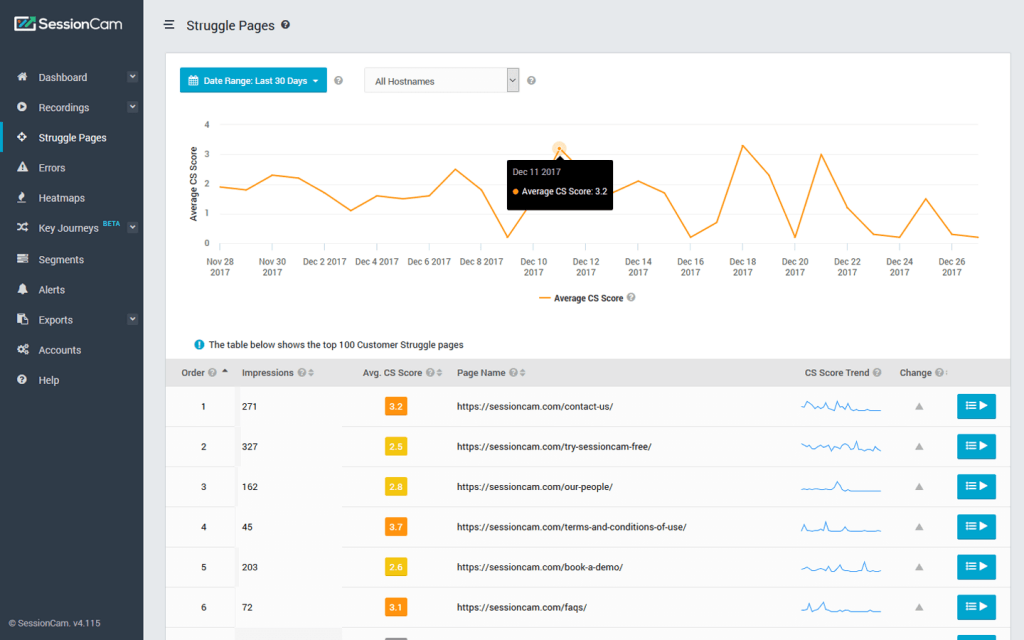Expand the Dashboard submenu chevron

pos(133,76)
